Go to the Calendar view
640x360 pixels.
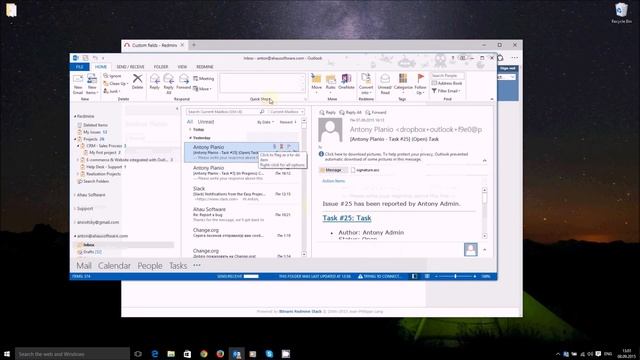pos(114,266)
